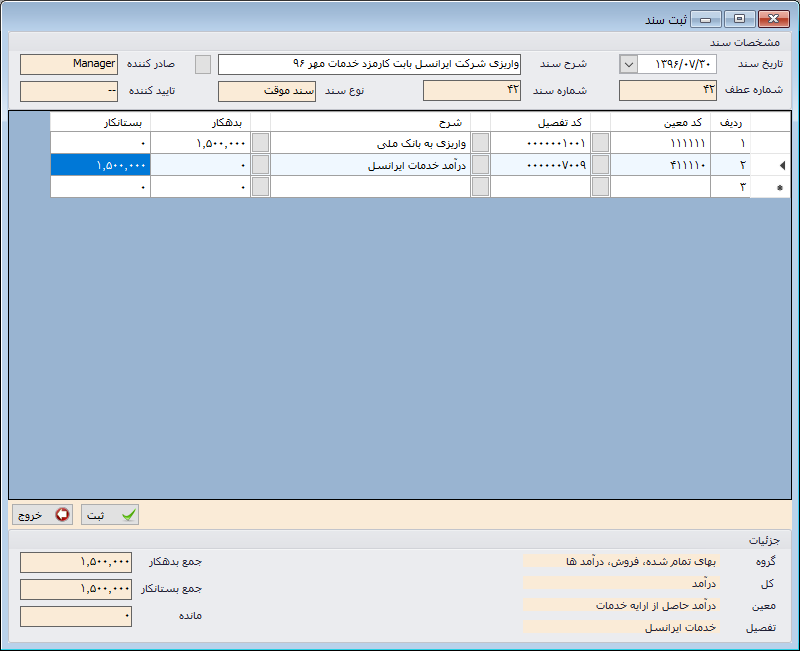This screenshot has width=800, height=651.
Task: Click the تفصیل value خدمات ایرانسل
Action: [621, 627]
